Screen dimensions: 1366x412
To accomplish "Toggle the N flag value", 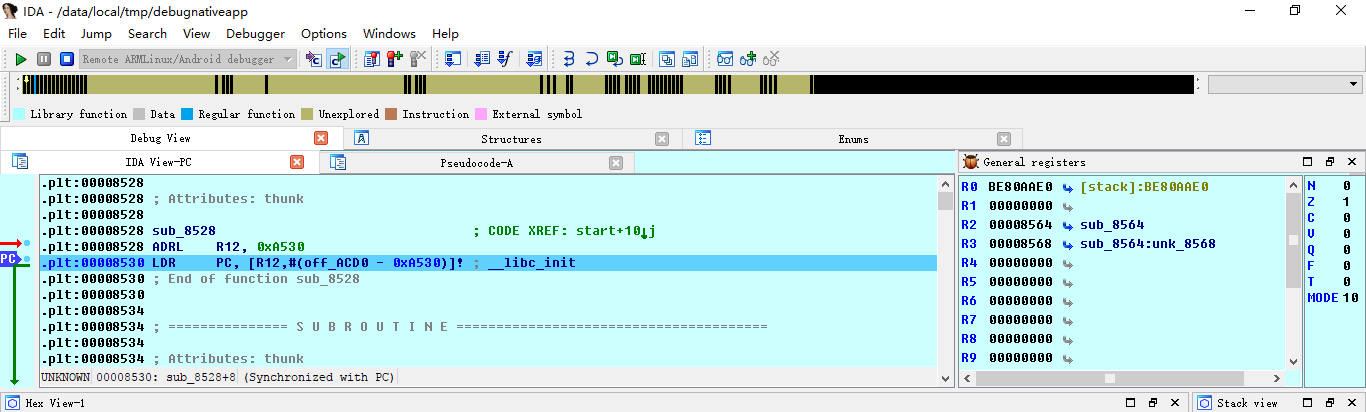I will pyautogui.click(x=1347, y=186).
